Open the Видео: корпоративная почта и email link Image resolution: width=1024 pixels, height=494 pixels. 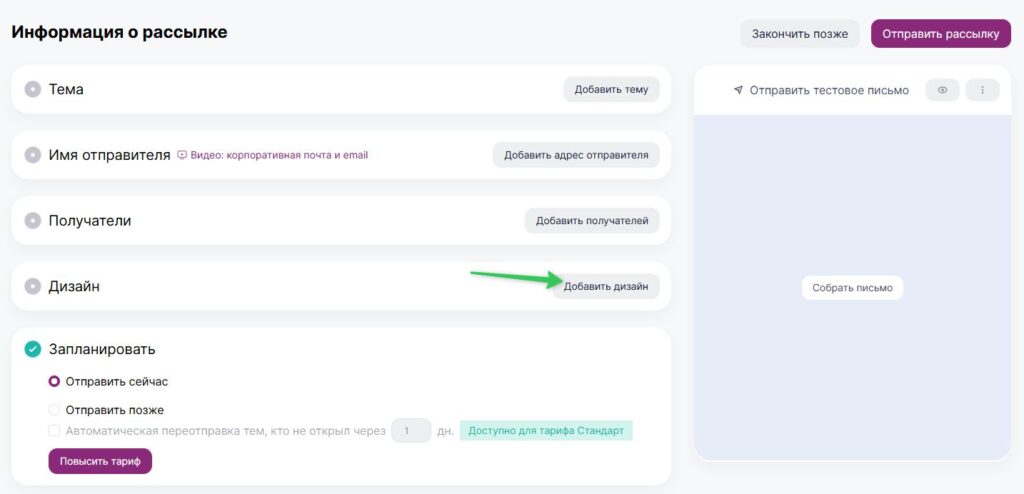point(279,156)
